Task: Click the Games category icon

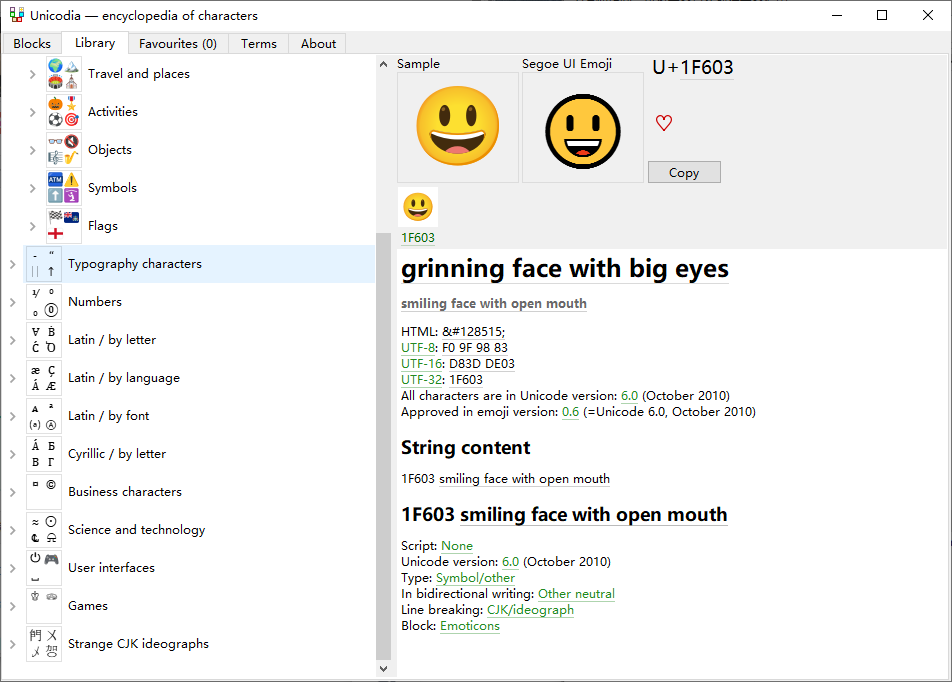Action: click(x=44, y=606)
